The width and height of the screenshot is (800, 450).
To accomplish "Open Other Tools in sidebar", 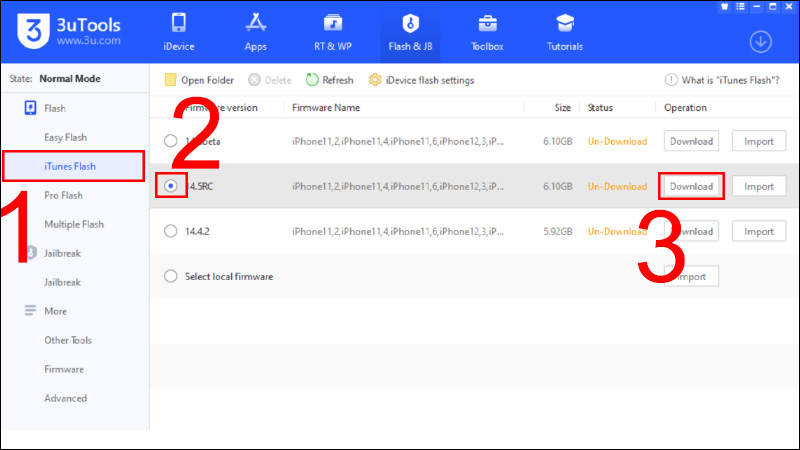I will pyautogui.click(x=68, y=340).
